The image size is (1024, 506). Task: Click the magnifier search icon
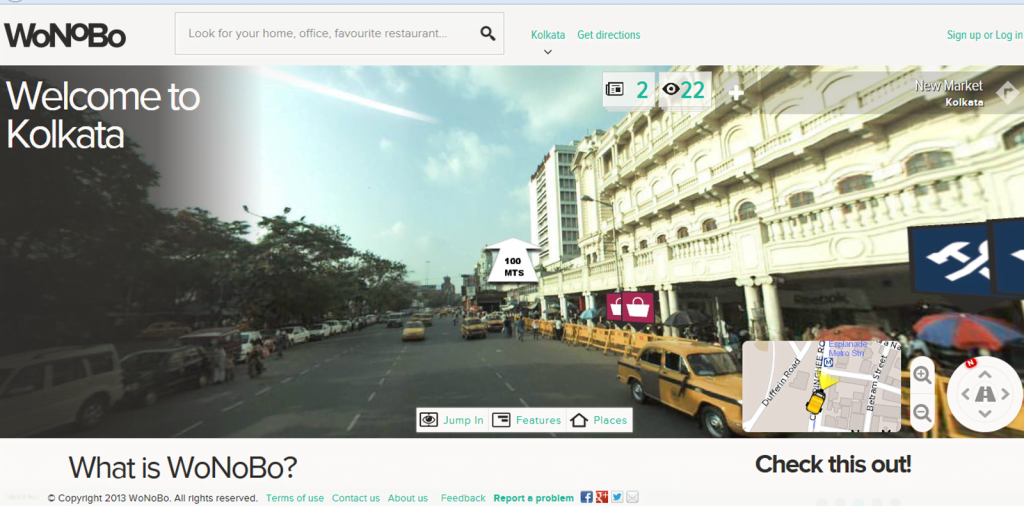click(488, 33)
